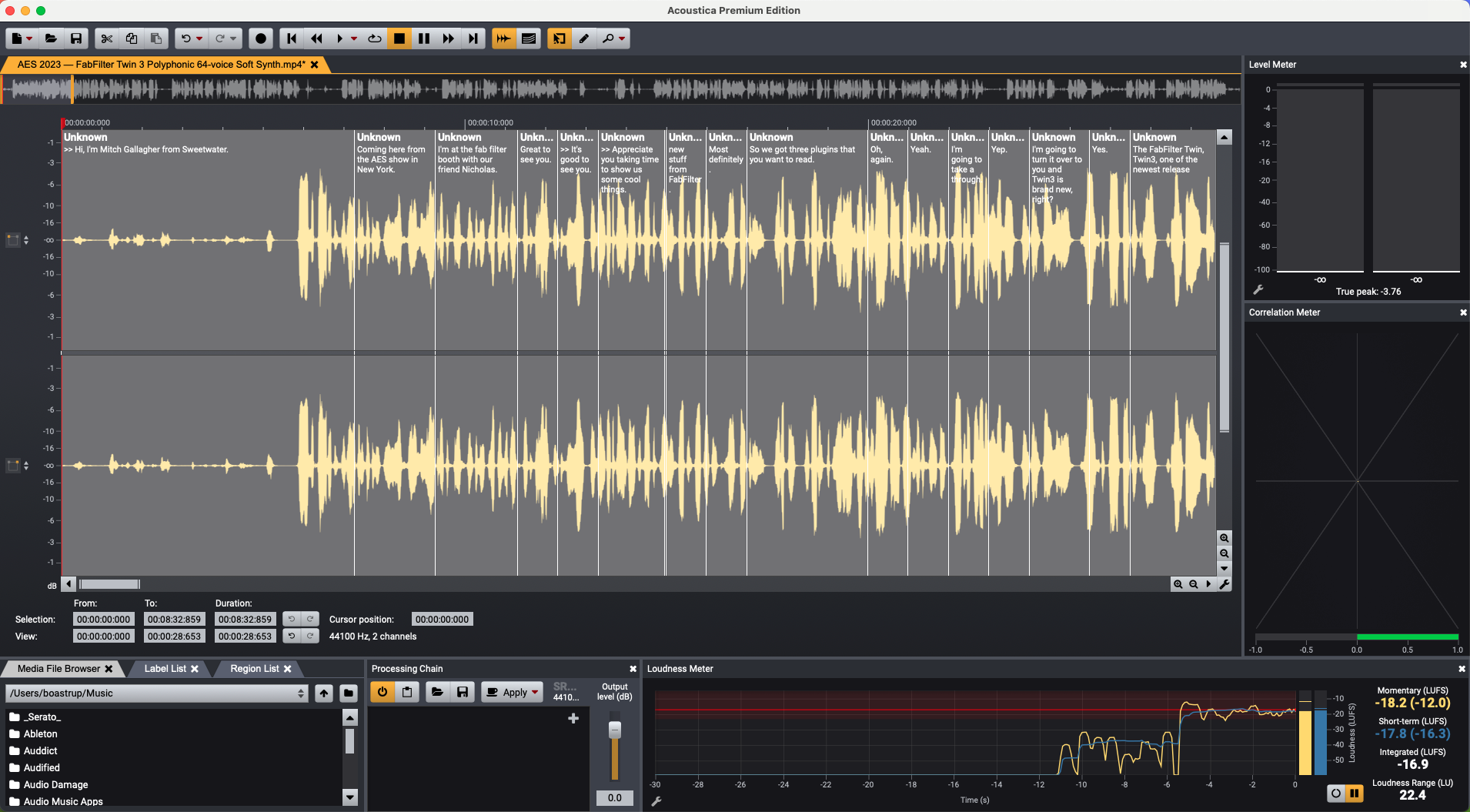Open the Play button dropdown
Screen dimensions: 1470x812
click(x=353, y=38)
